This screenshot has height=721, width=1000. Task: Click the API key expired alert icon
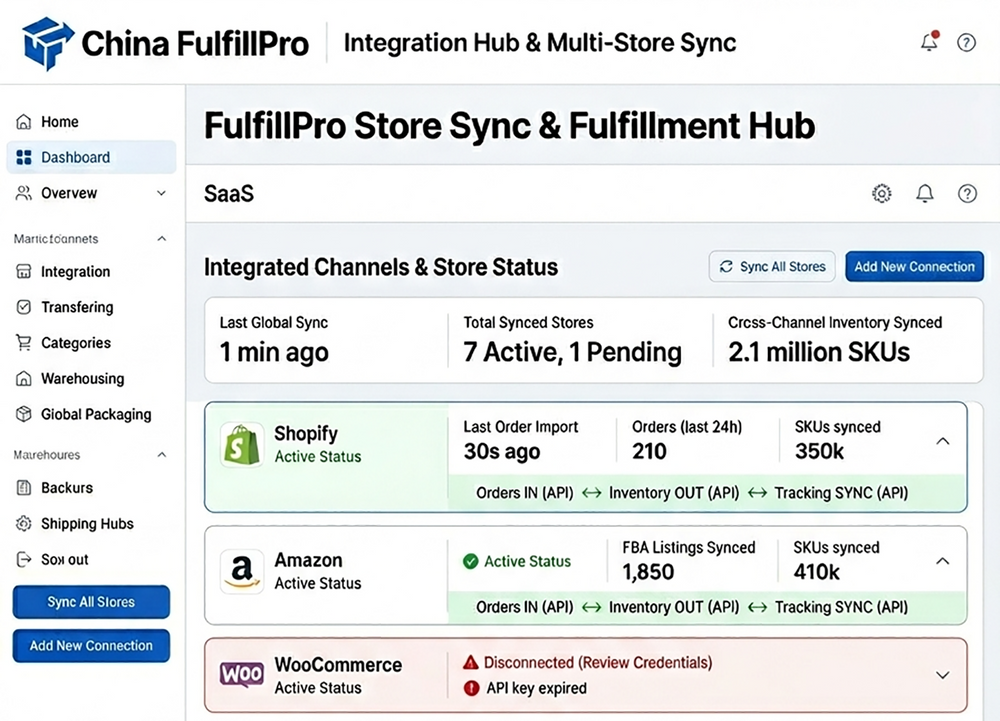tap(471, 688)
